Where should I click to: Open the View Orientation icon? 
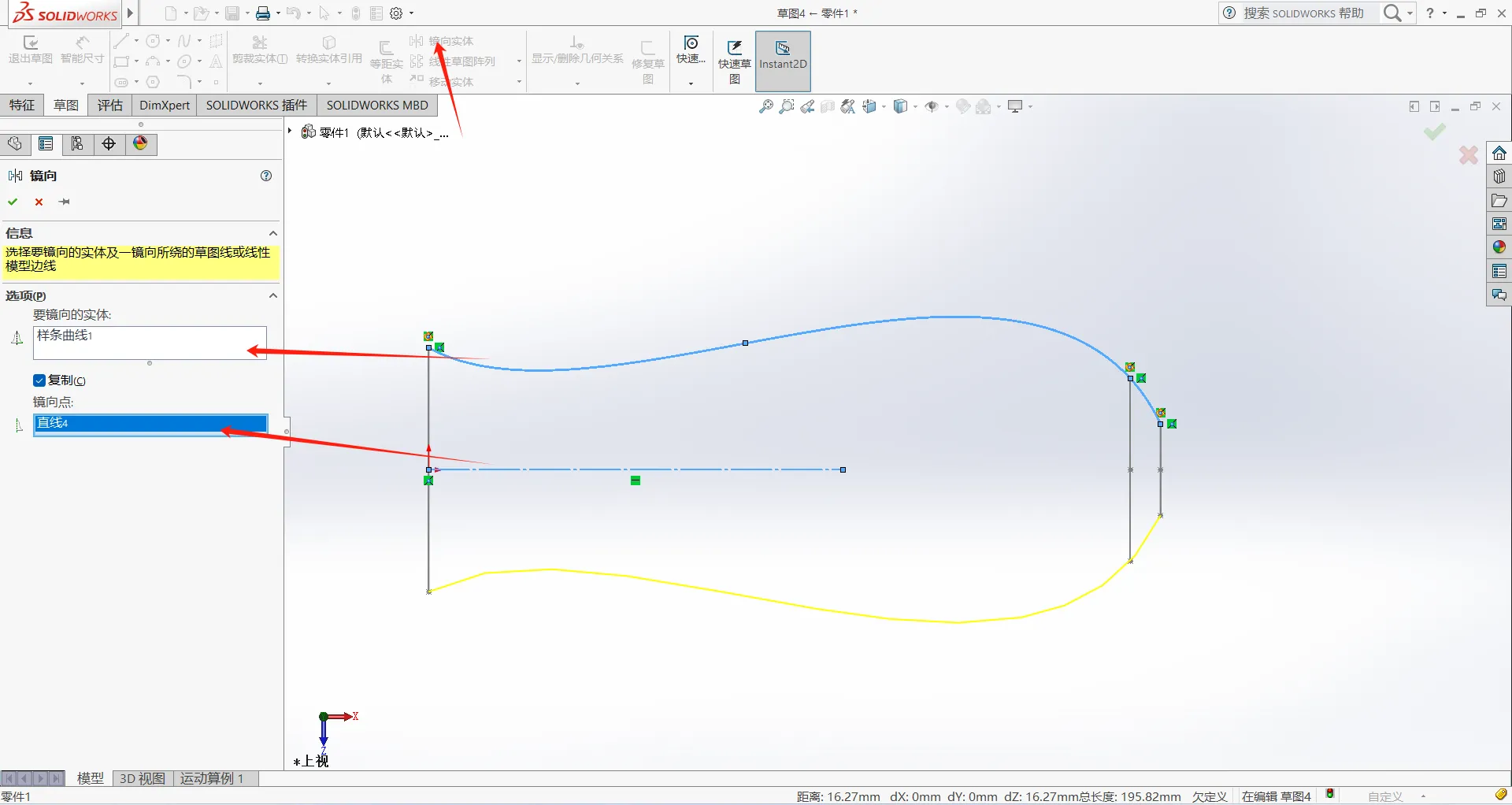(869, 106)
